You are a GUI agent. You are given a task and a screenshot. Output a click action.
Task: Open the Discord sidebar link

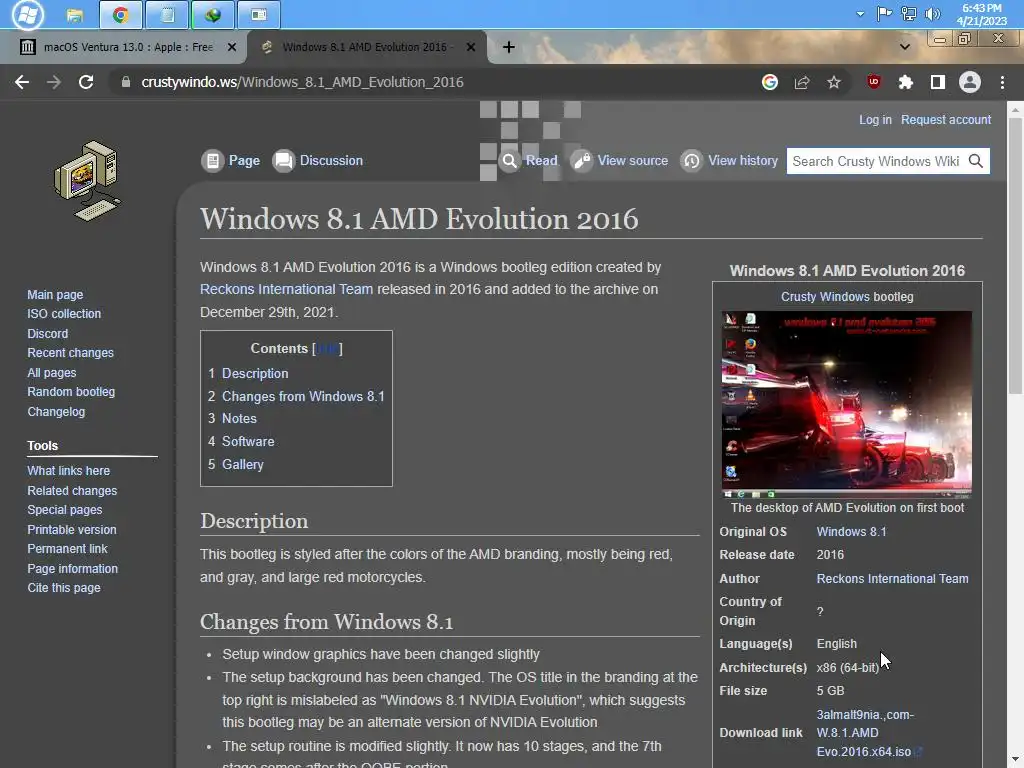[x=48, y=333]
